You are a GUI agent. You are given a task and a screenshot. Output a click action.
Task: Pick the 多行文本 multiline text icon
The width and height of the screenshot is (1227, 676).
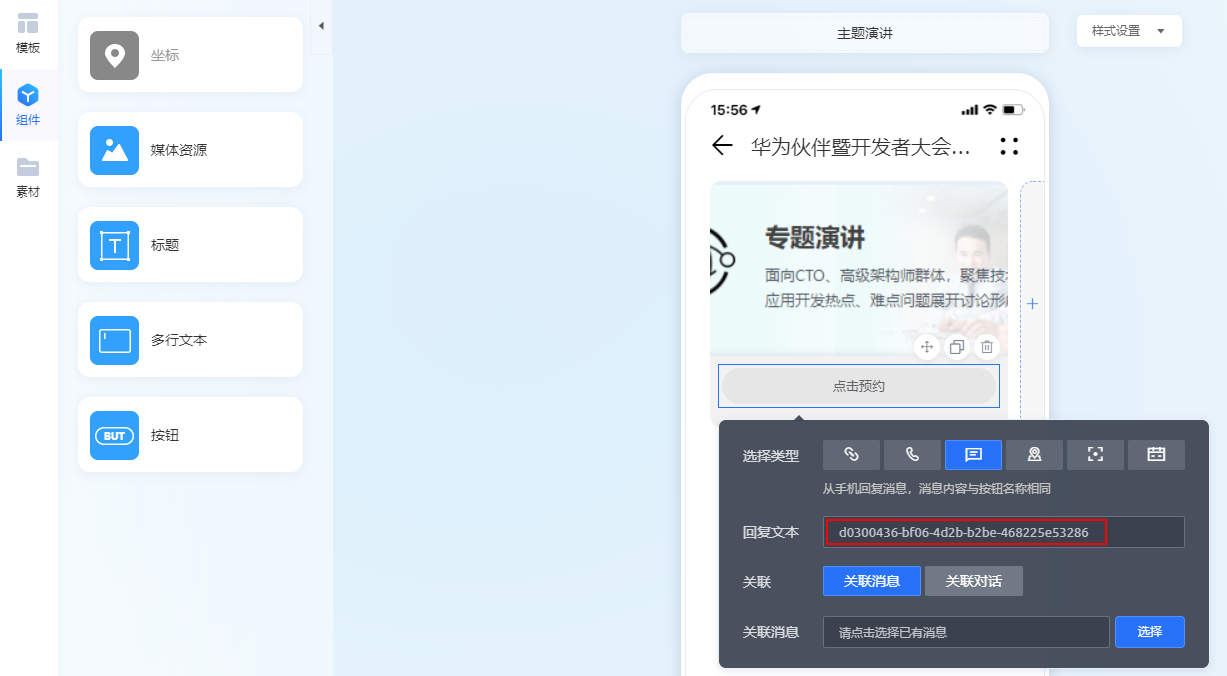(x=114, y=340)
